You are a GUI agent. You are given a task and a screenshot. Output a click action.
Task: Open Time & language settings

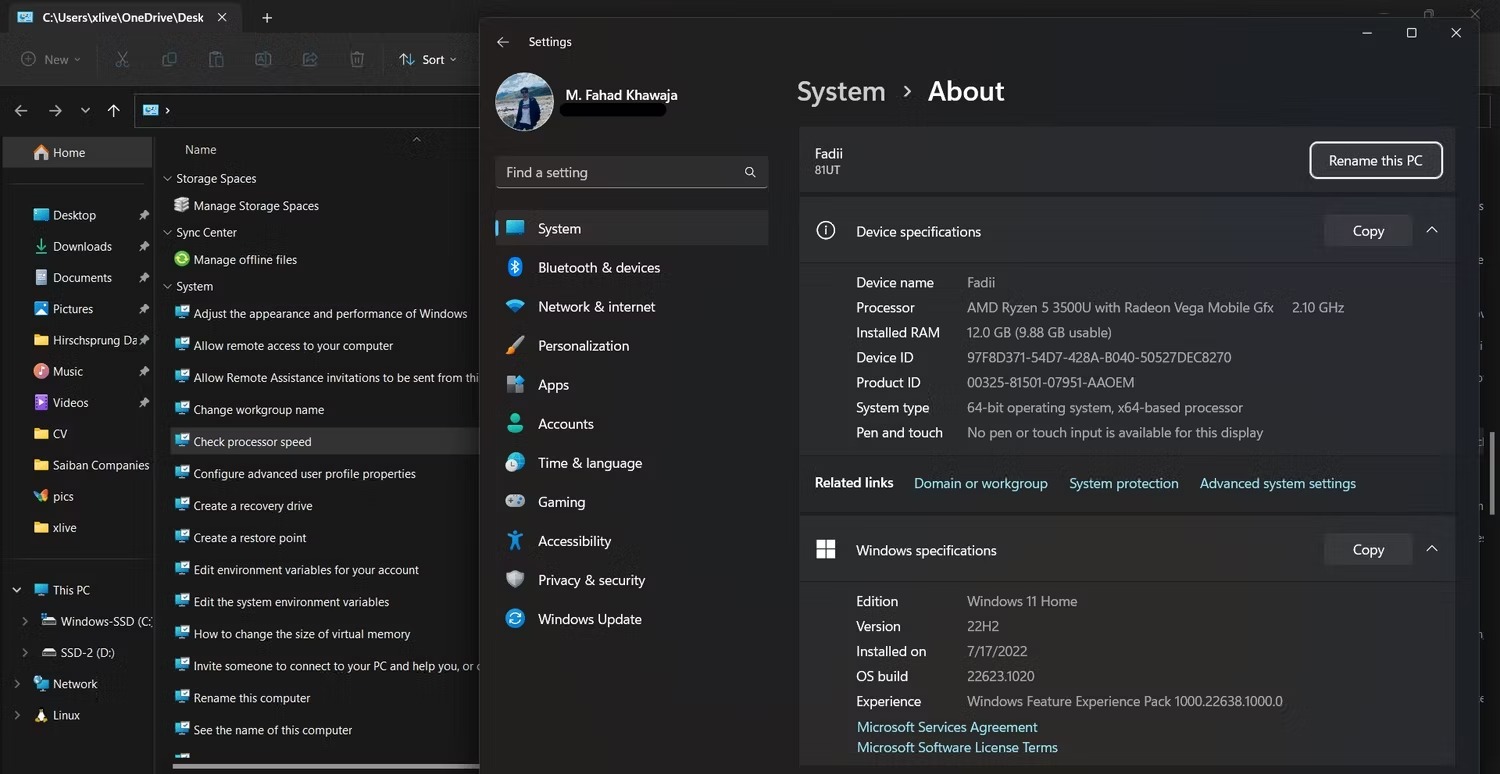(x=632, y=462)
